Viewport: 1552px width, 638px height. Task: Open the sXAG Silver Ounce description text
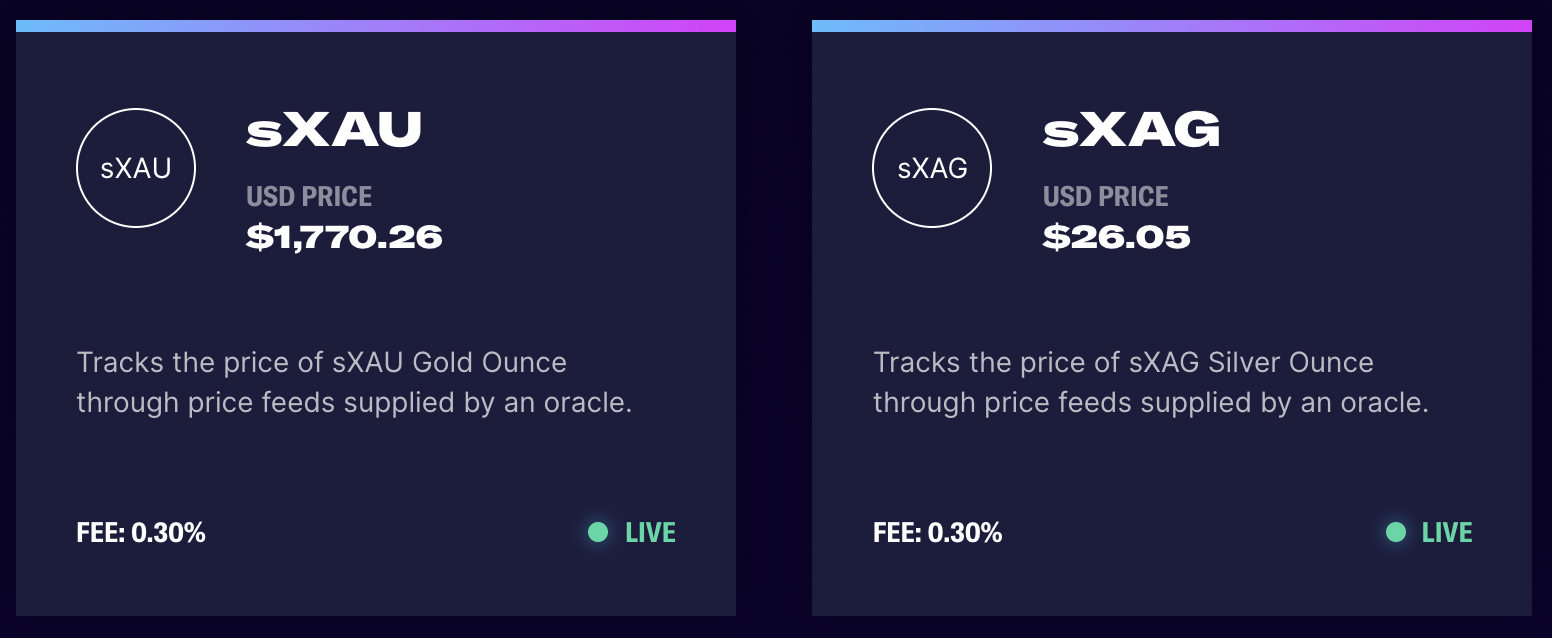click(x=1150, y=382)
